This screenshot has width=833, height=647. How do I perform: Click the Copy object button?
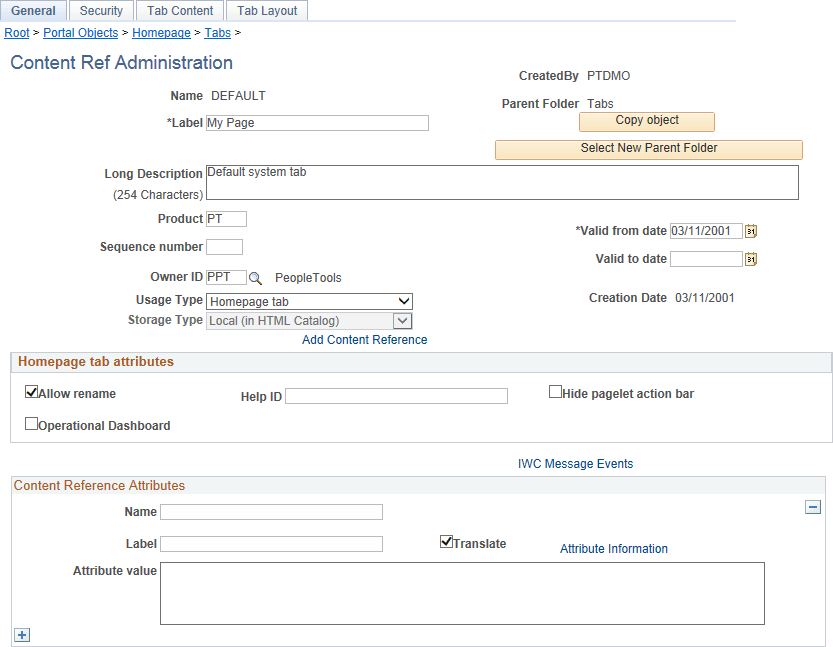click(x=646, y=121)
